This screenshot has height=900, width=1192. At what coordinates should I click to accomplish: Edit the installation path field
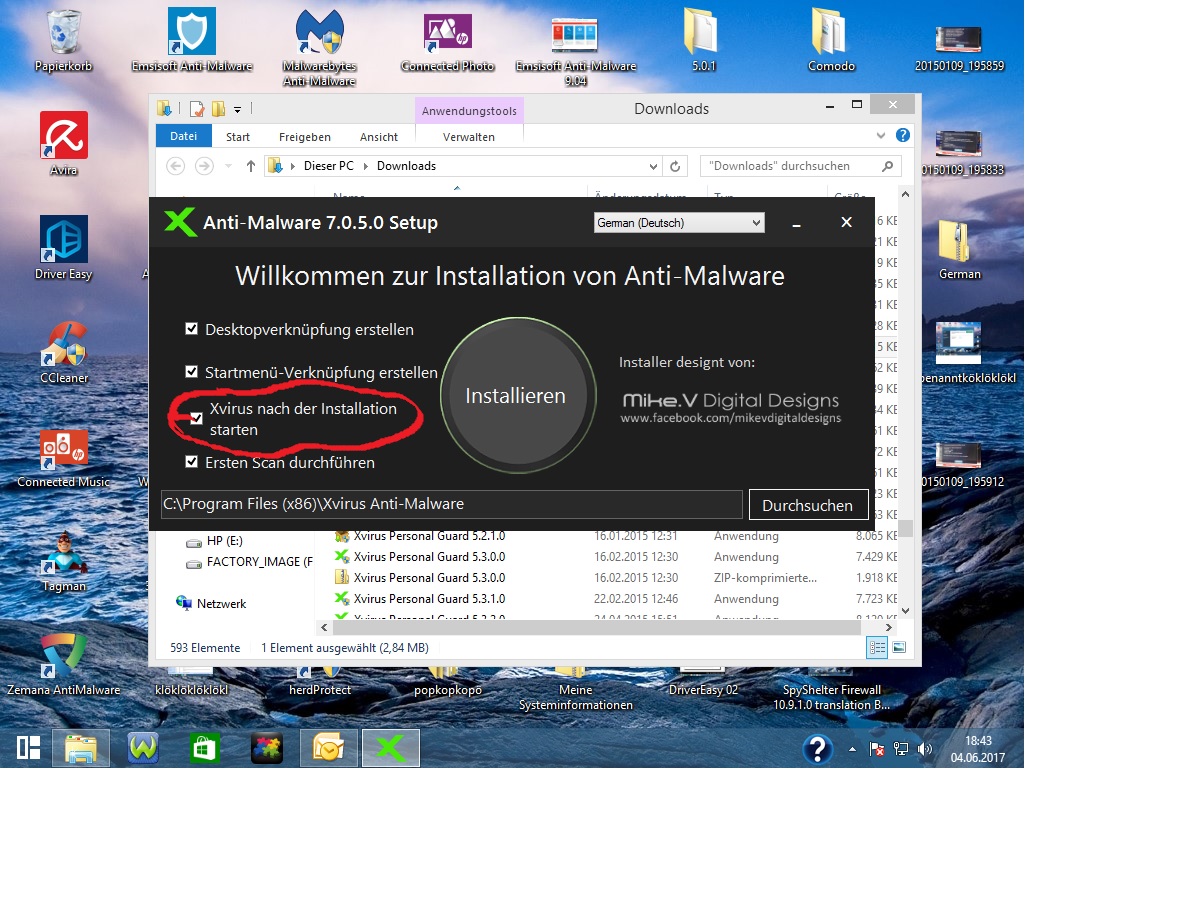(x=452, y=504)
